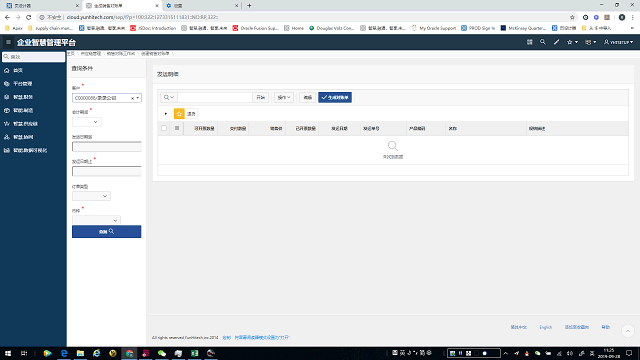Open the My Oracle Support bookmark
The image size is (640, 360).
tap(433, 28)
